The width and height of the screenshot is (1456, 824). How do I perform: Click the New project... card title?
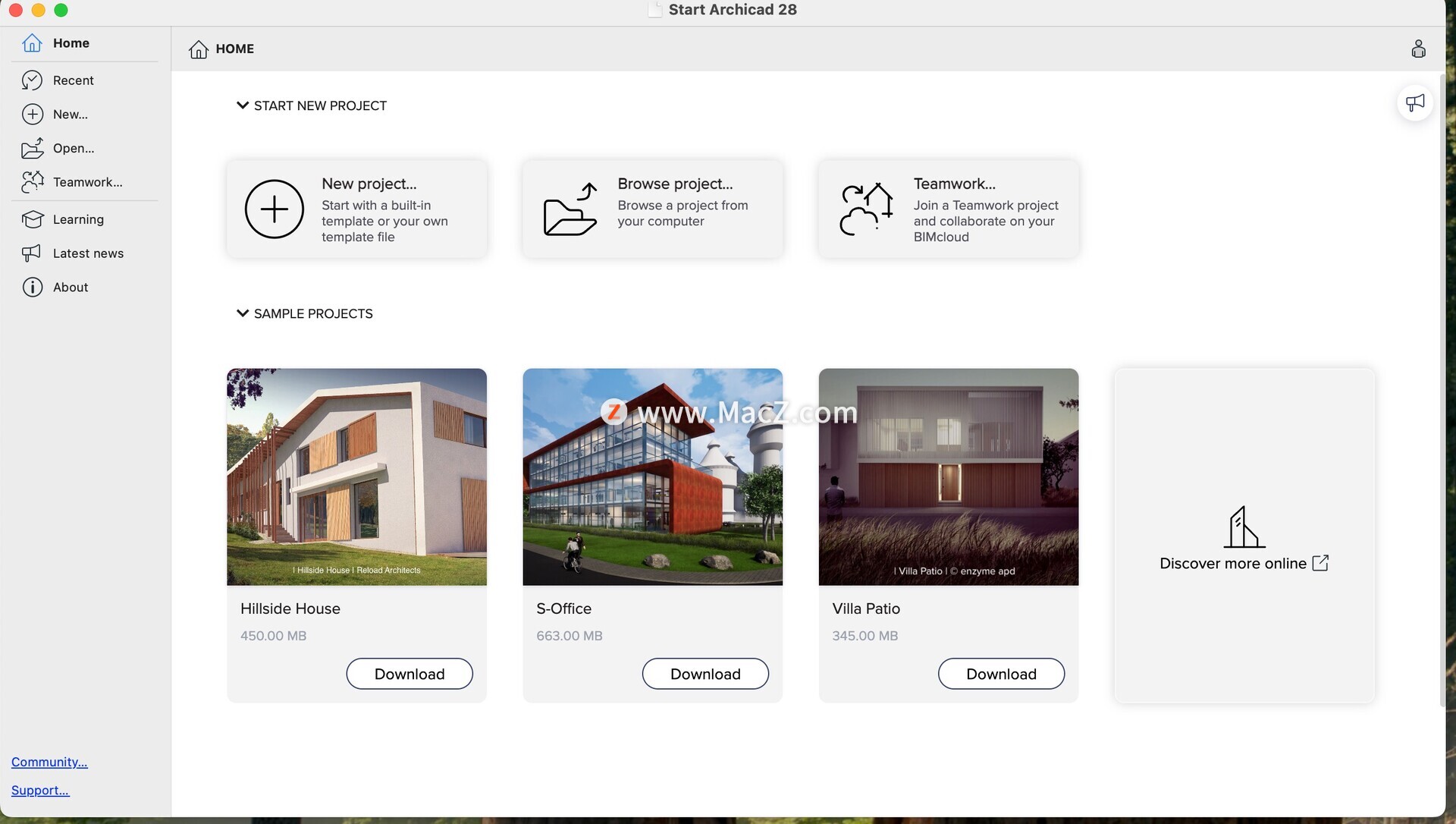(369, 184)
